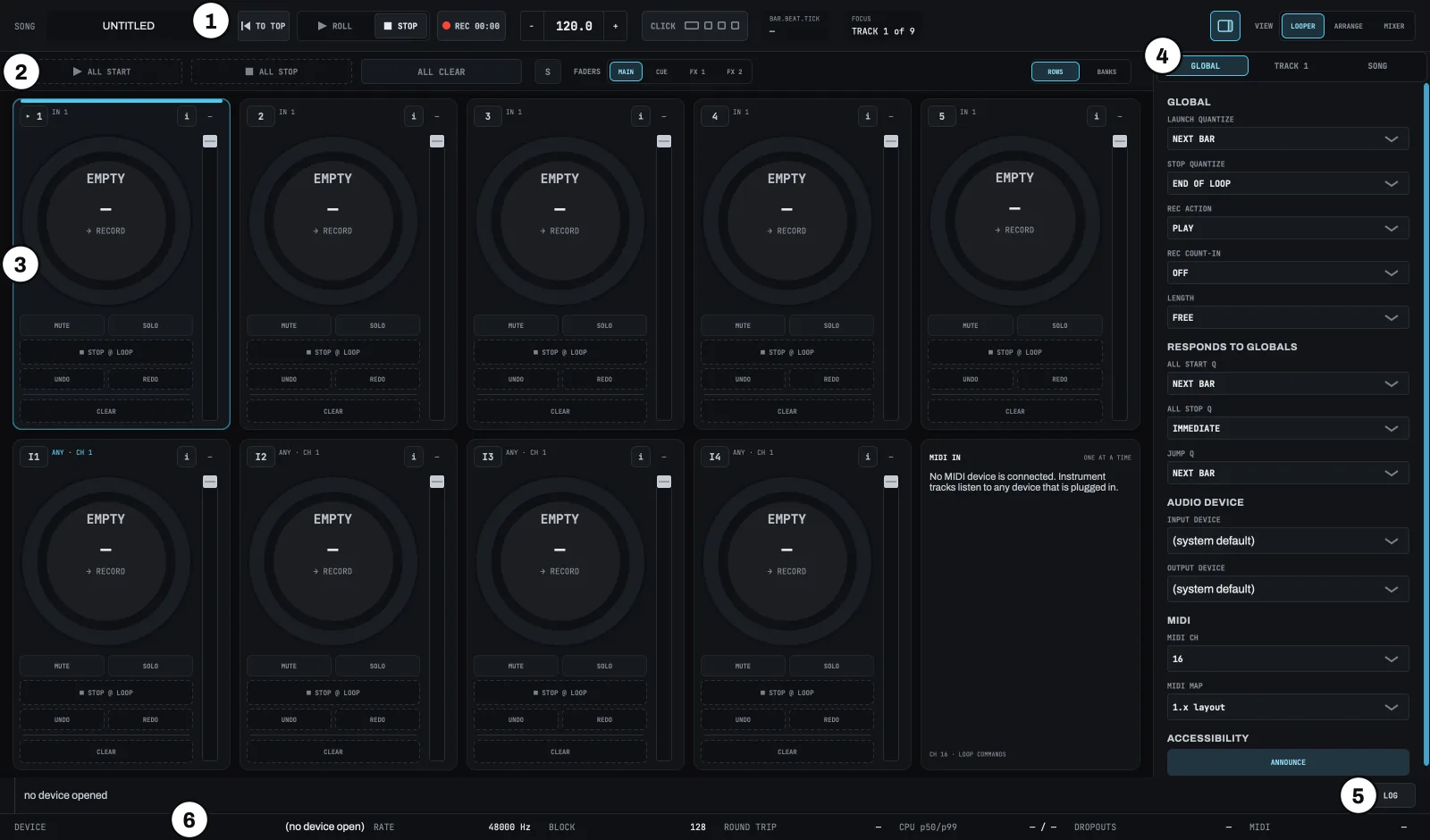Toggle the metronome CLICK
Viewport: 1430px width, 840px height.
pos(694,26)
